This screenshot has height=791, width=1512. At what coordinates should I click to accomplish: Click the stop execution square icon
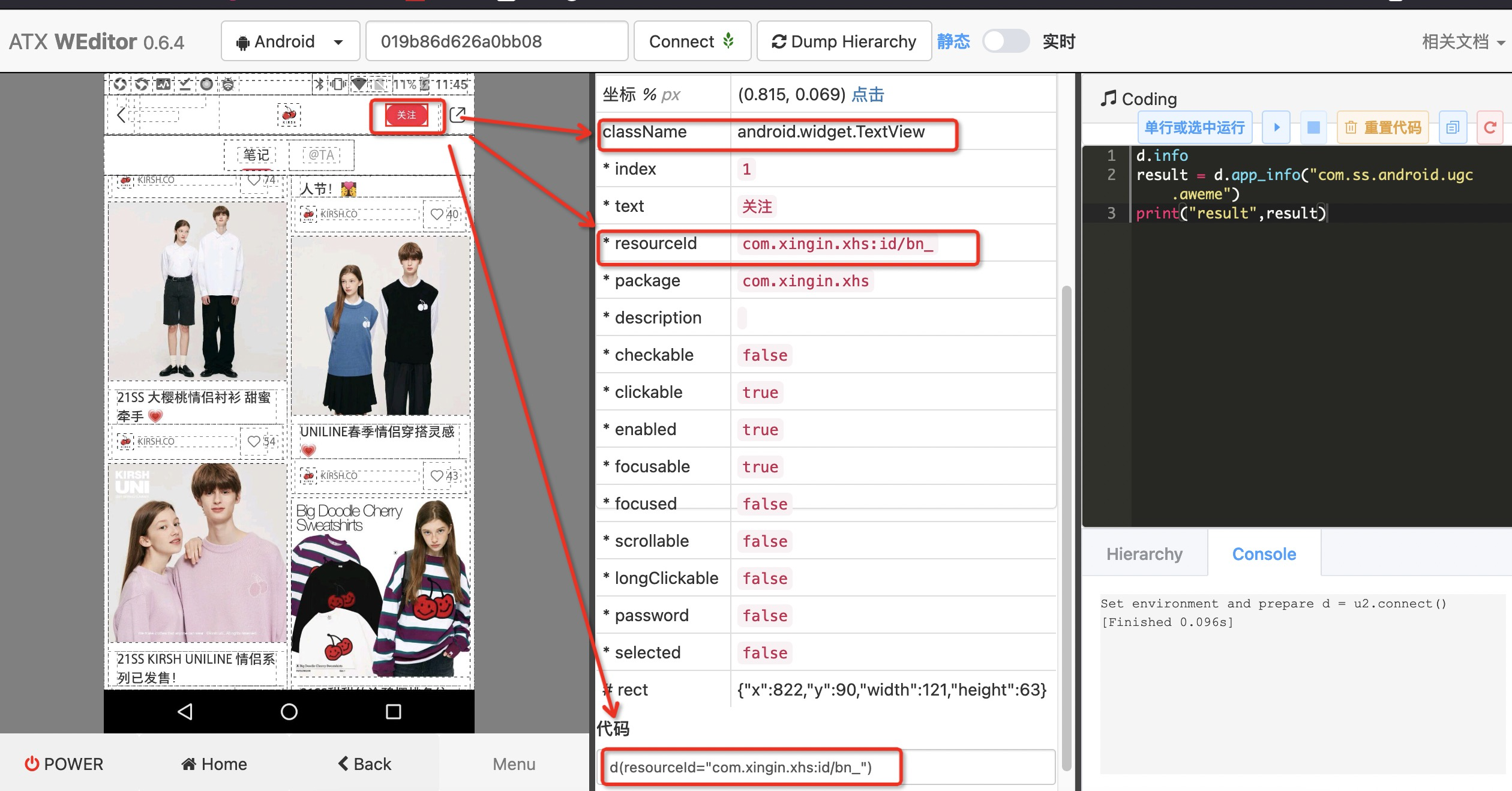pos(1313,127)
